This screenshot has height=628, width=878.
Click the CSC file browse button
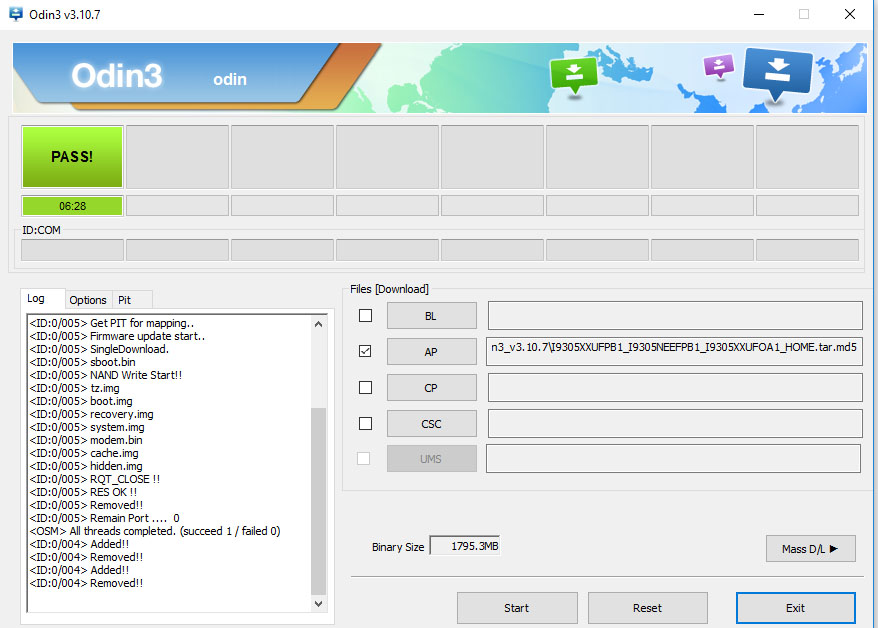click(x=432, y=424)
